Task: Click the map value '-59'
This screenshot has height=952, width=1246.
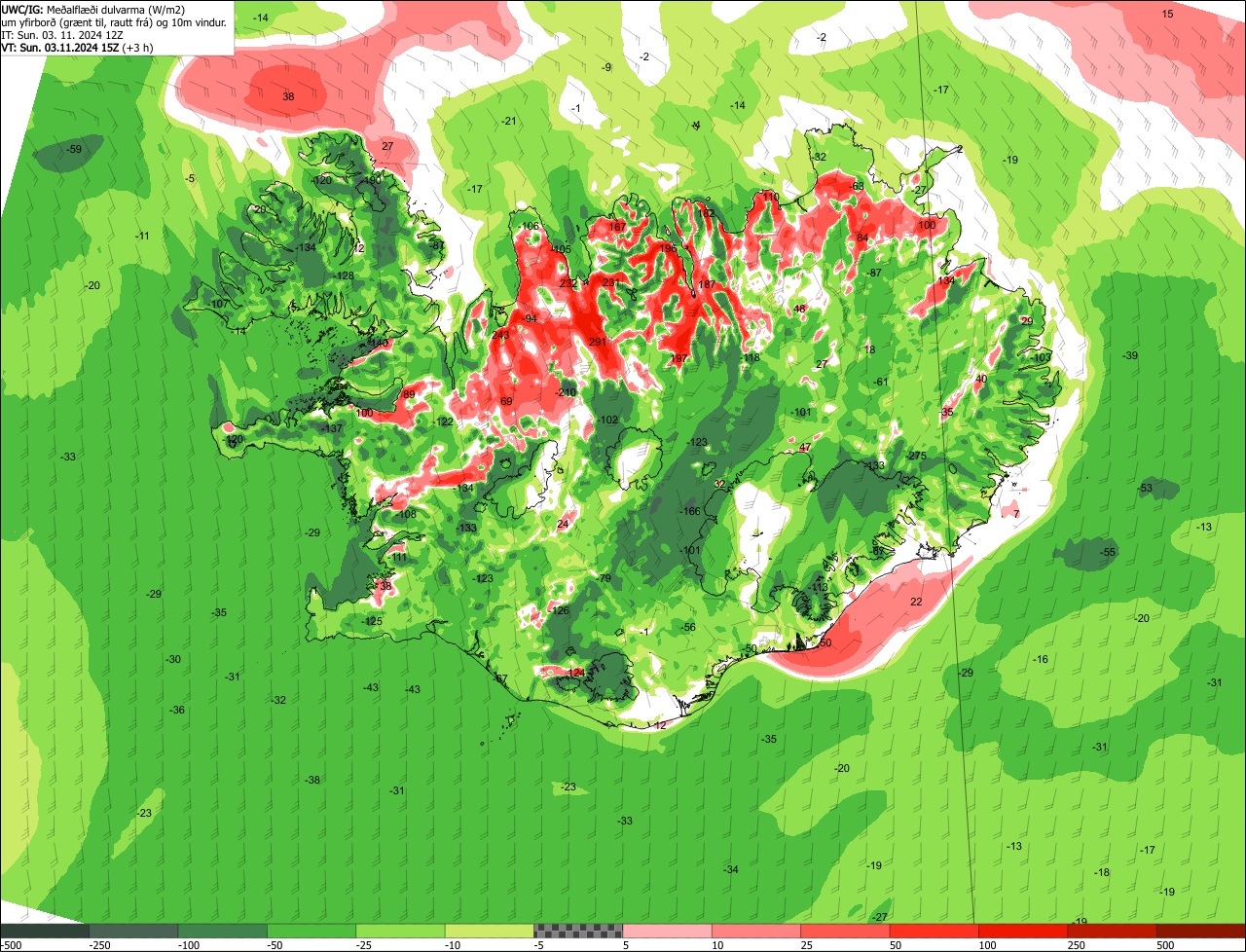Action: tap(73, 149)
